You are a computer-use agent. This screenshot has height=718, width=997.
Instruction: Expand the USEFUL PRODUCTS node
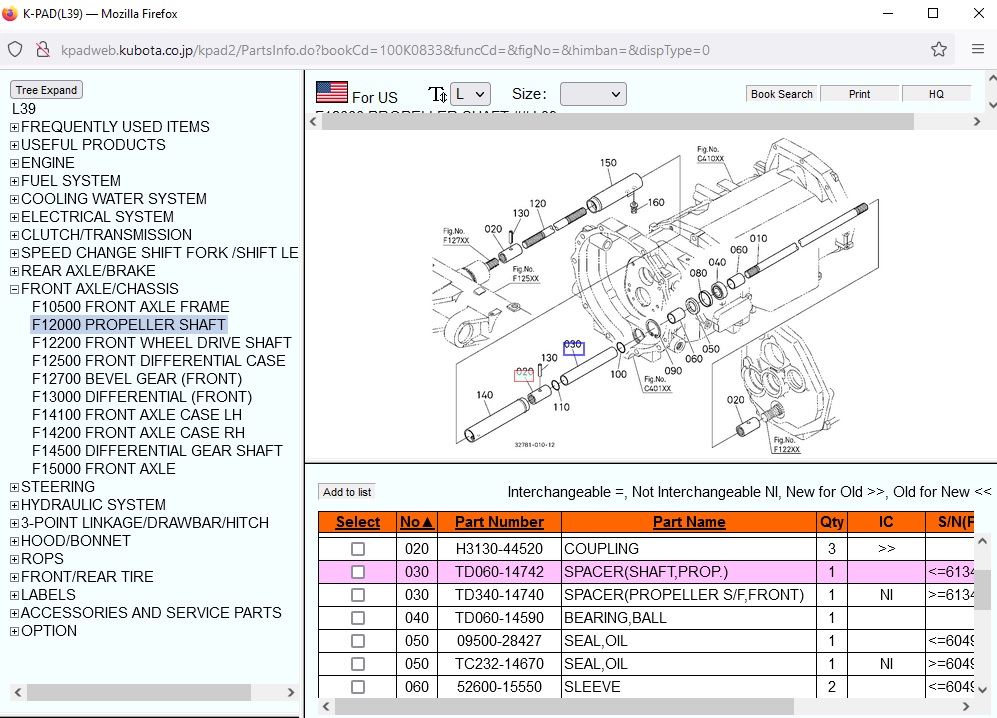pyautogui.click(x=15, y=145)
